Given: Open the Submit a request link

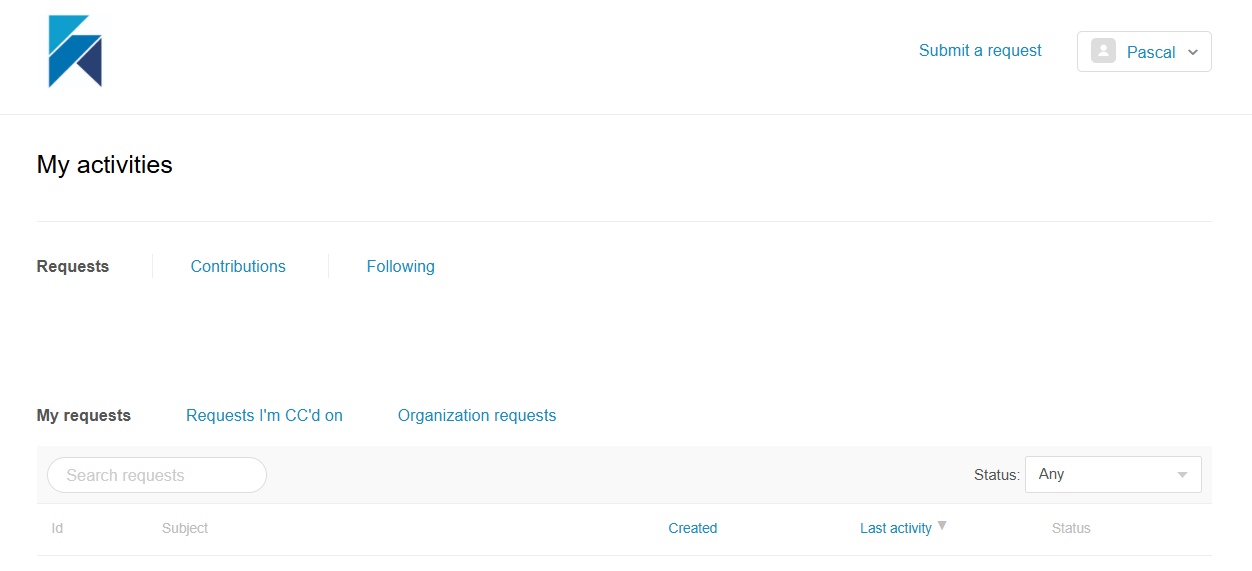Looking at the screenshot, I should 980,51.
